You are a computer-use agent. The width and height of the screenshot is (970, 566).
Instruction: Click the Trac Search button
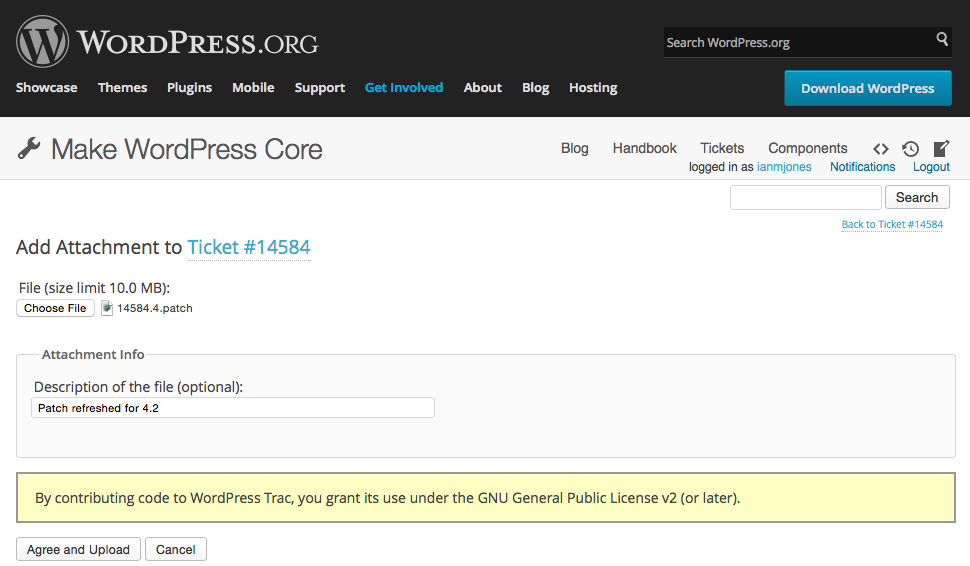[917, 197]
